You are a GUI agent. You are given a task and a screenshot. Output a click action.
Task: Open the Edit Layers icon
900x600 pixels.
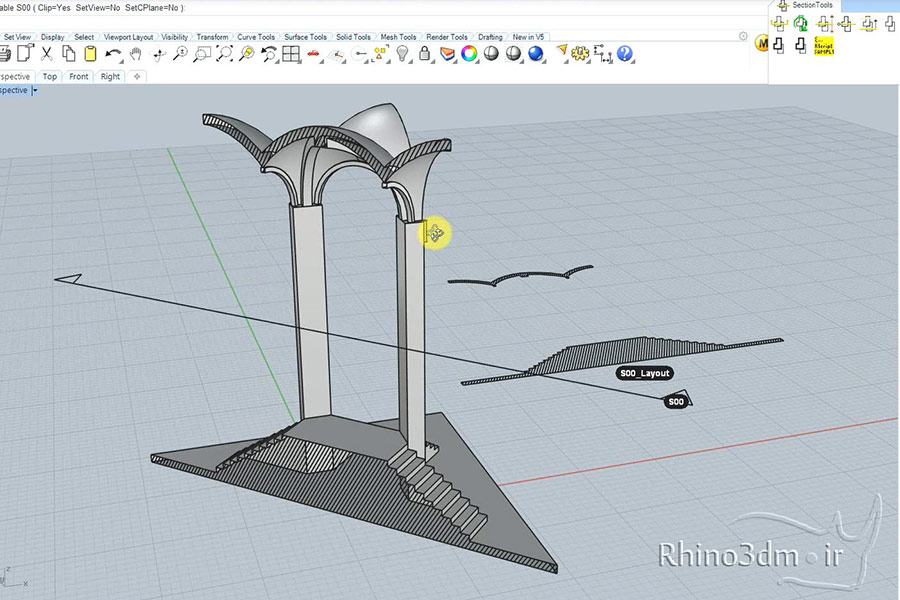447,54
